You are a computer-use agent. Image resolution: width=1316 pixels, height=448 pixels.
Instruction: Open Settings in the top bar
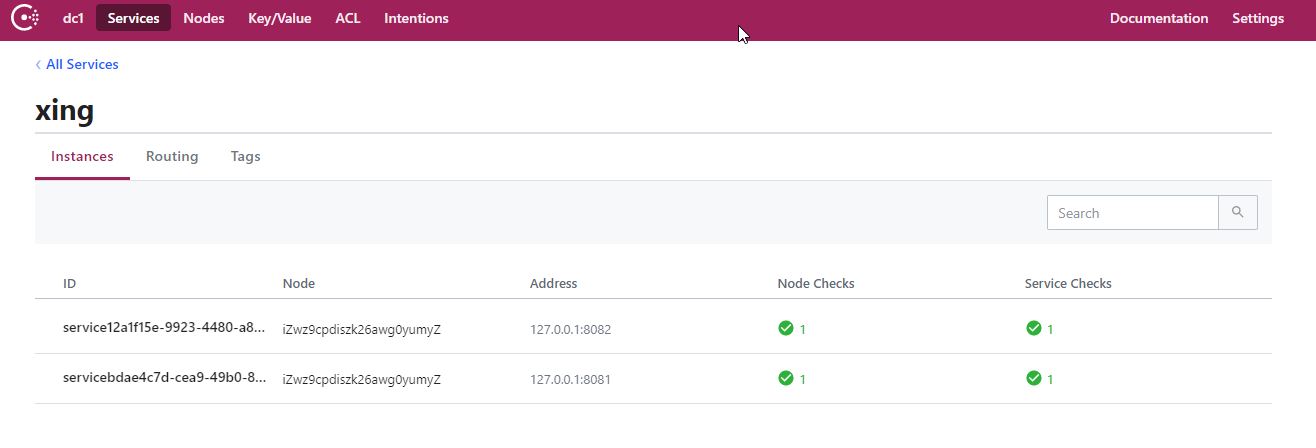click(x=1258, y=18)
